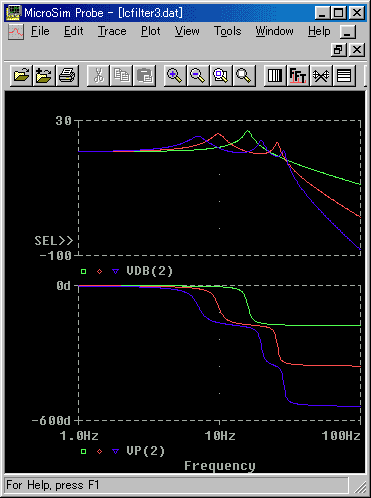Select green square marker beside VDB(2)

tap(83, 272)
